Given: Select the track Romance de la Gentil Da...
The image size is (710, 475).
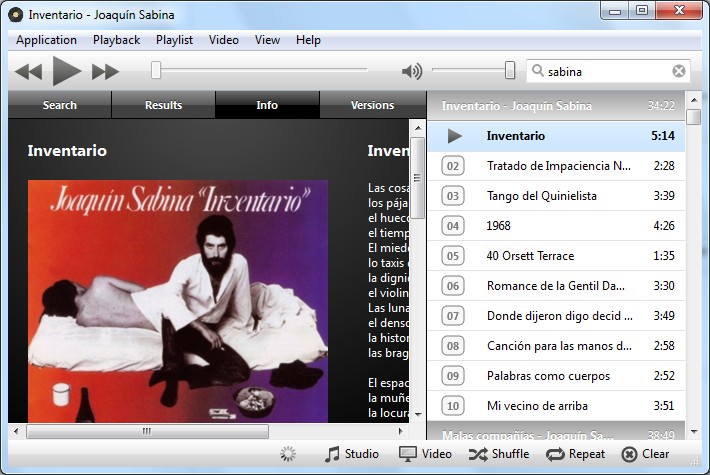Looking at the screenshot, I should (x=556, y=286).
